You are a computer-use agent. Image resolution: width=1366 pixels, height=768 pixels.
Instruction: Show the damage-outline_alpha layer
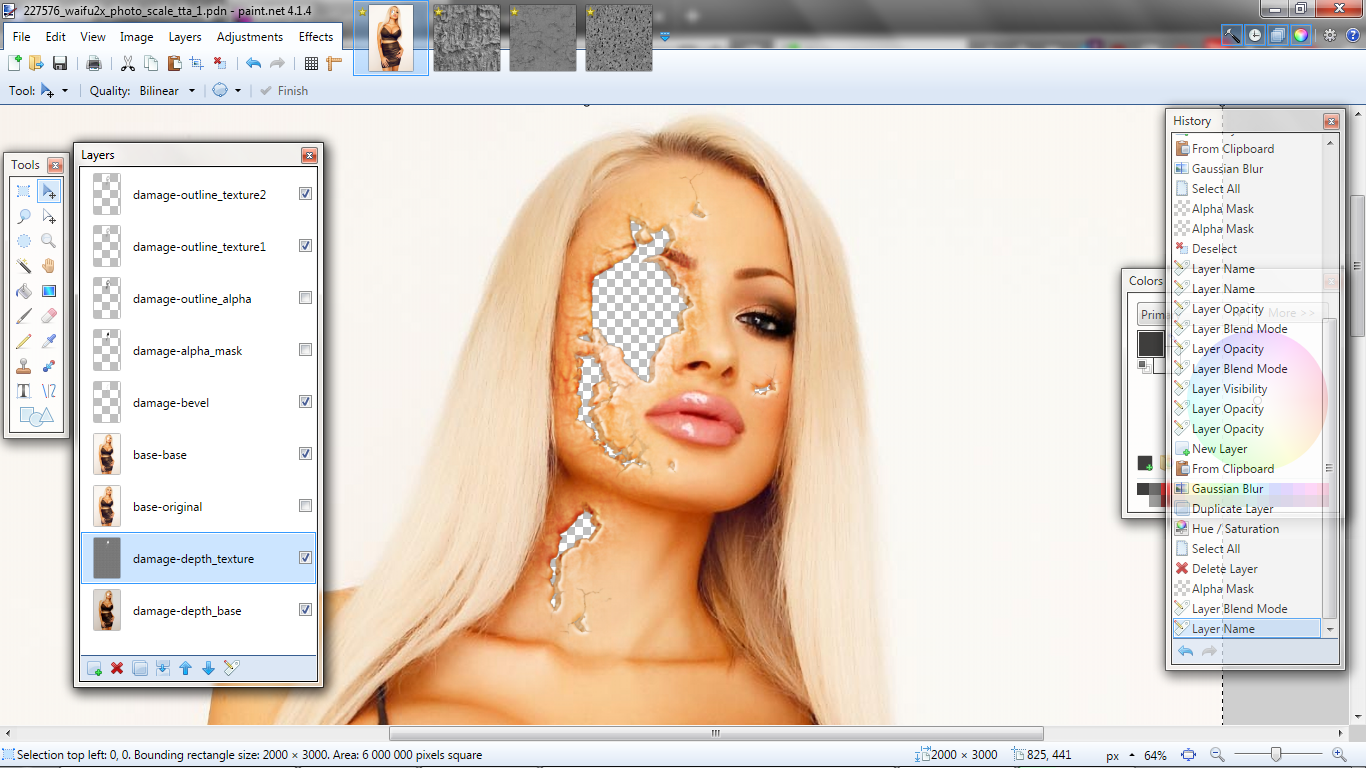click(305, 298)
